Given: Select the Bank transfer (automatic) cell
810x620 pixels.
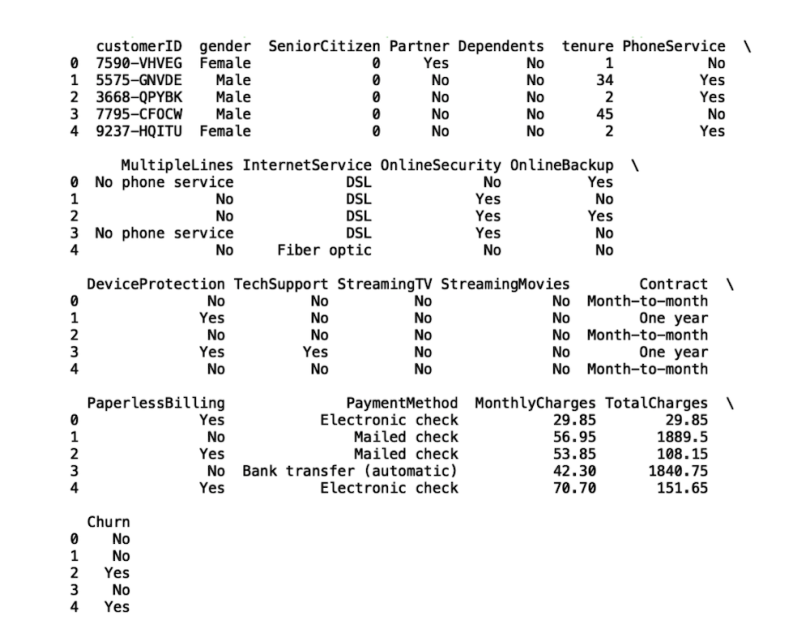Looking at the screenshot, I should point(350,471).
